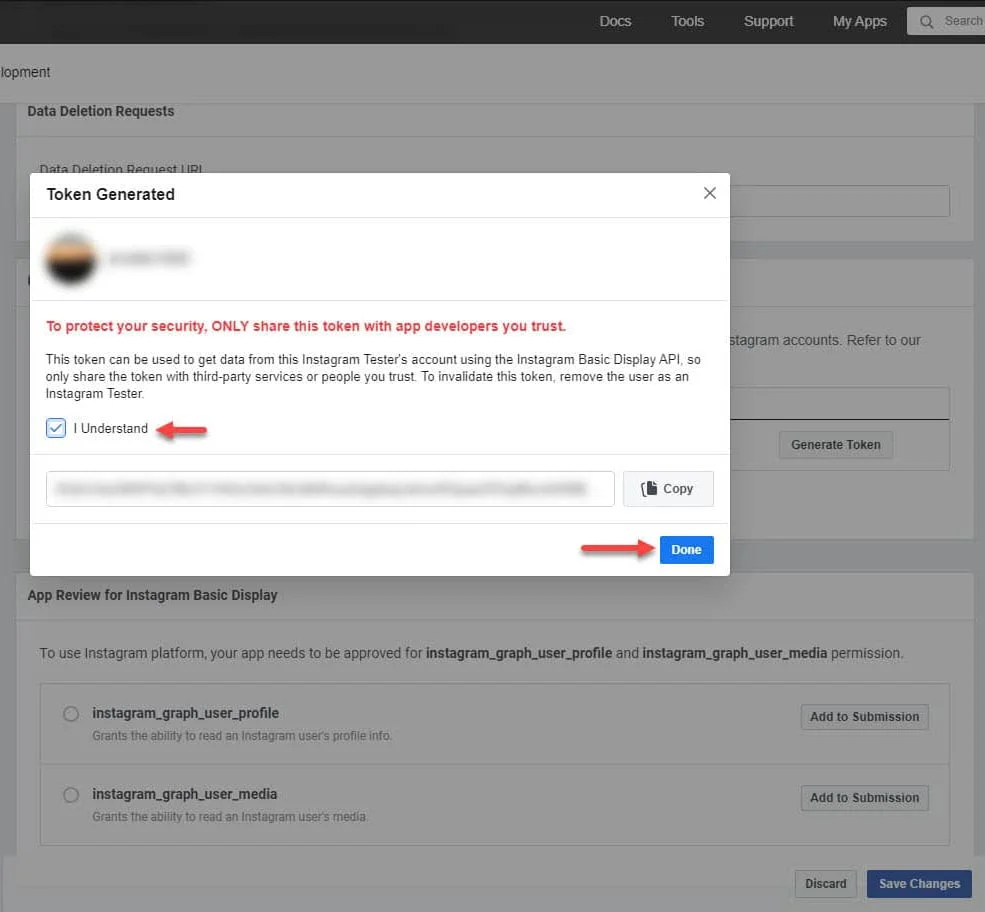This screenshot has width=985, height=912.
Task: Click the Generate Token button
Action: (835, 445)
